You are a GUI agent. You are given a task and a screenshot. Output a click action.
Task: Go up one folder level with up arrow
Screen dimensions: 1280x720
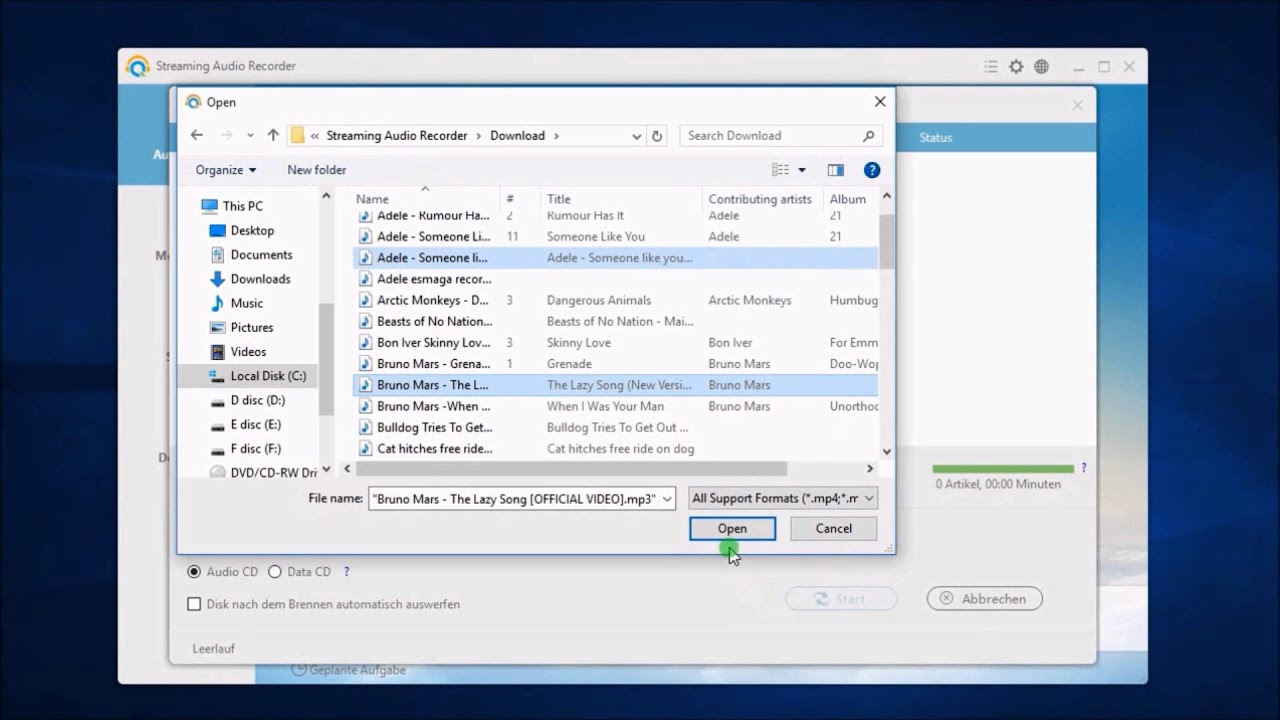pyautogui.click(x=273, y=135)
